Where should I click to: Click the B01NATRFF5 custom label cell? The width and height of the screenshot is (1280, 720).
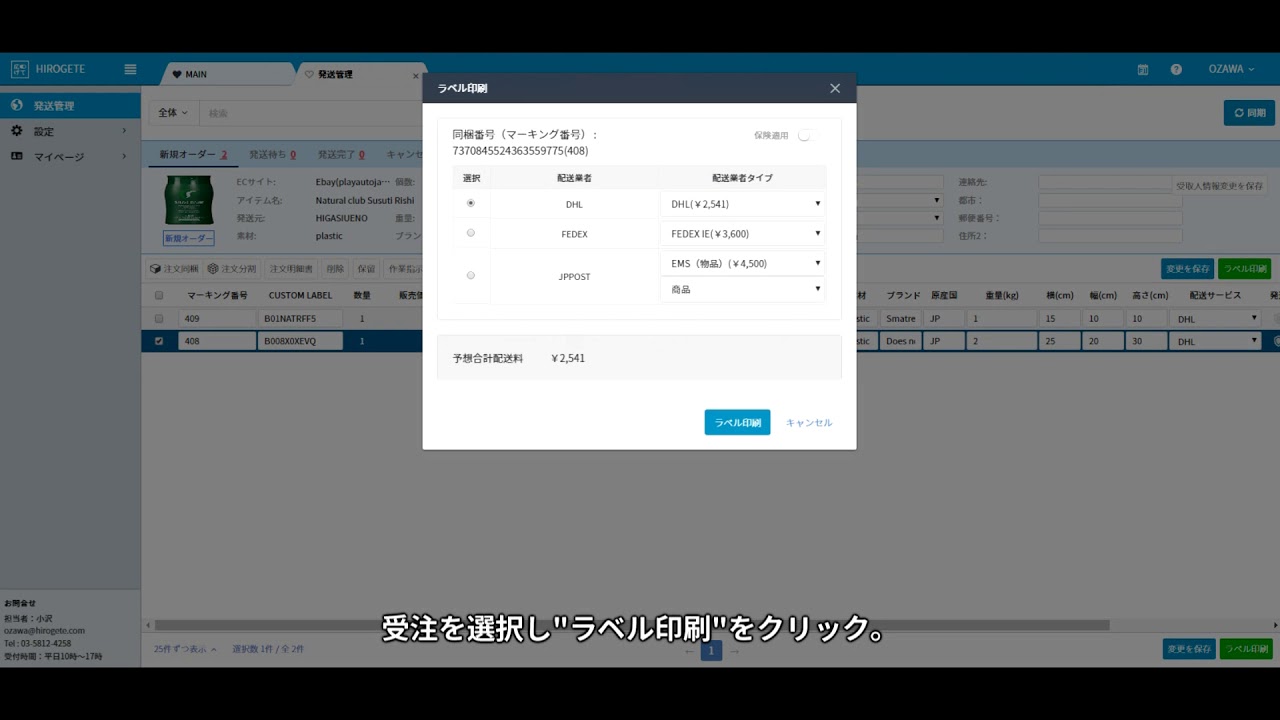click(x=300, y=318)
